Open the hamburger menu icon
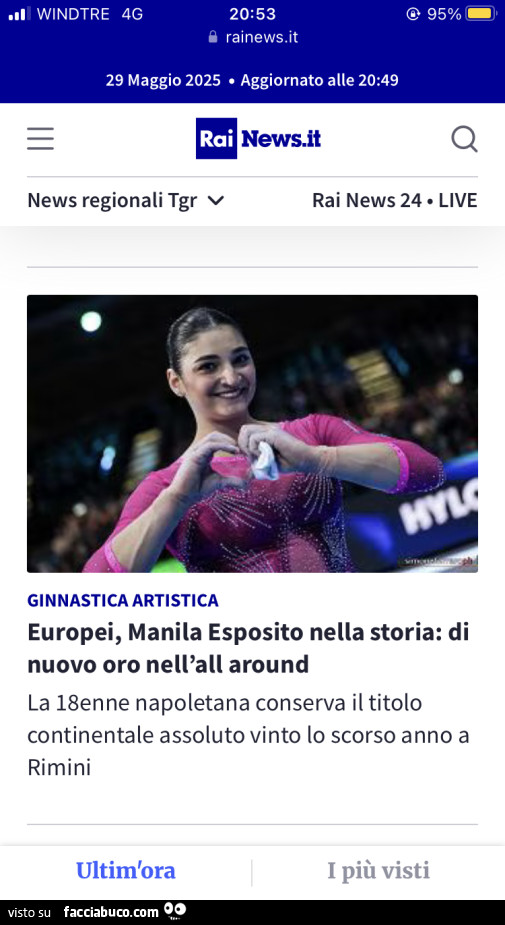The height and width of the screenshot is (925, 505). [x=40, y=139]
